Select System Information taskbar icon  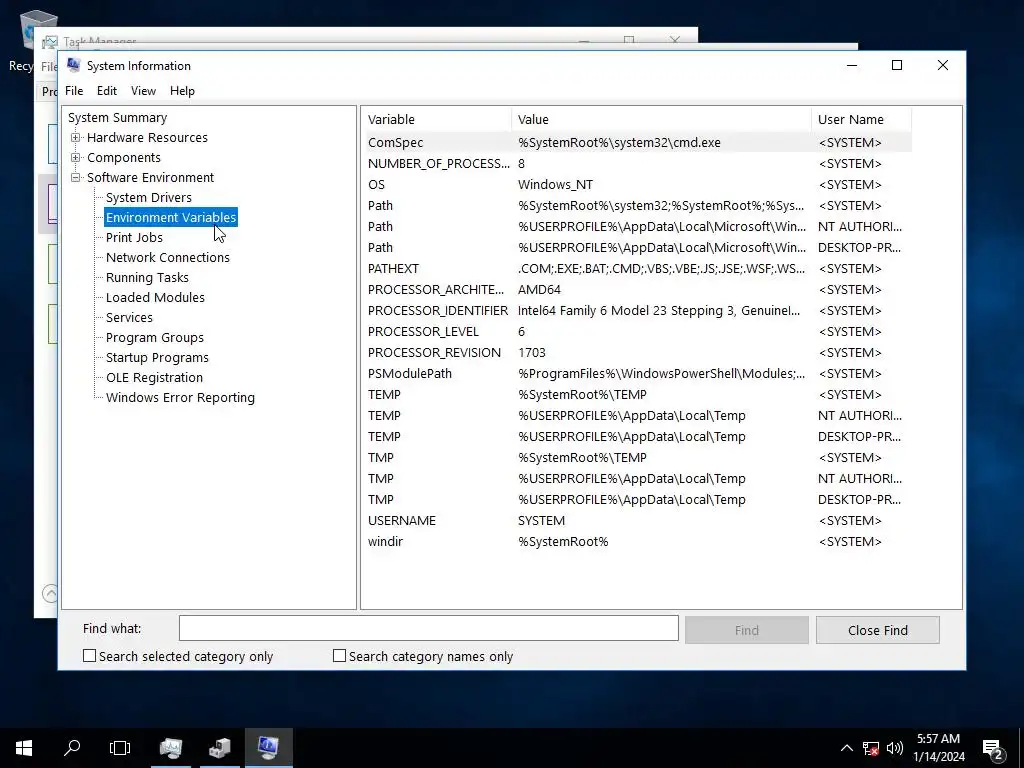[268, 748]
